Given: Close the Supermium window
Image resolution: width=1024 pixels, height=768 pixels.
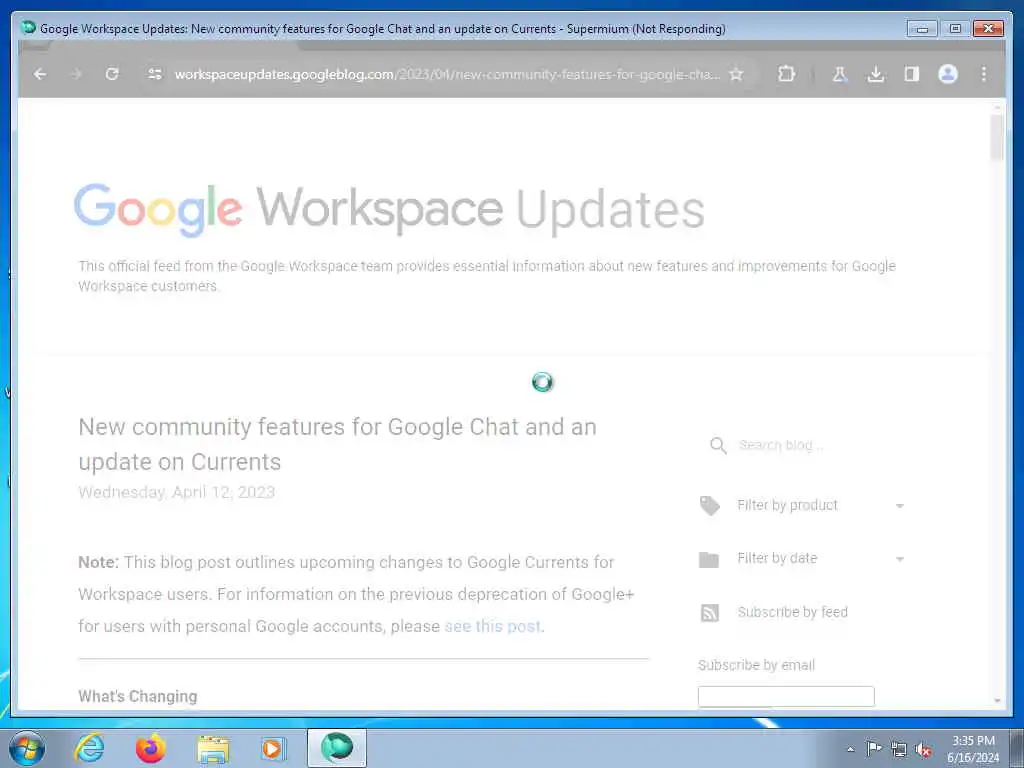Looking at the screenshot, I should [x=988, y=29].
